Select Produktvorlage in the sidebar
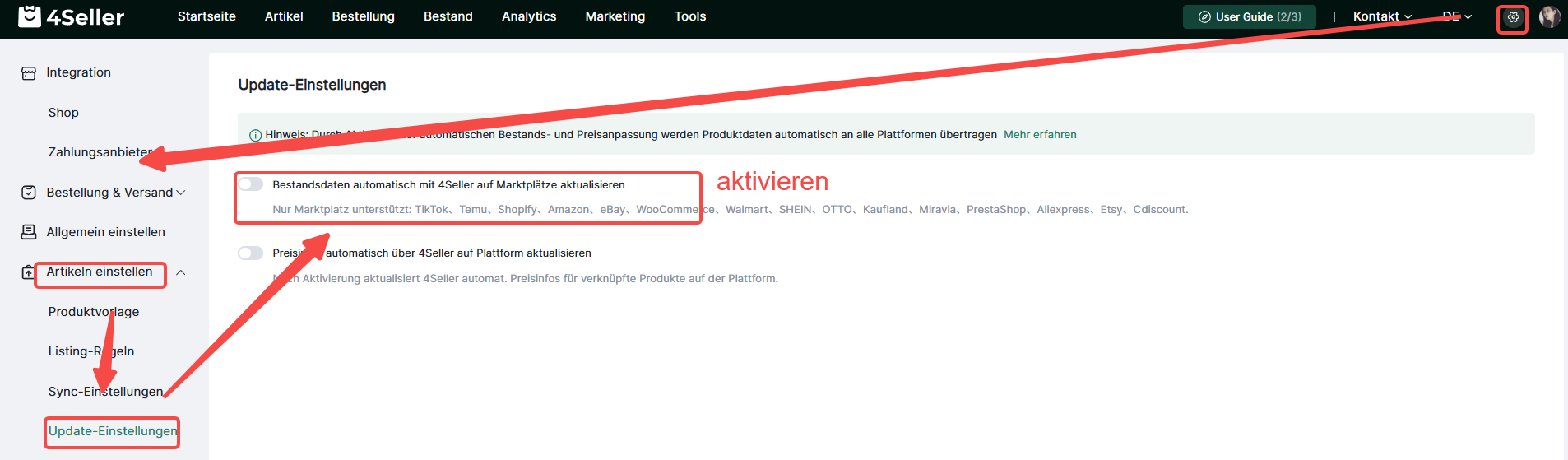 point(94,312)
